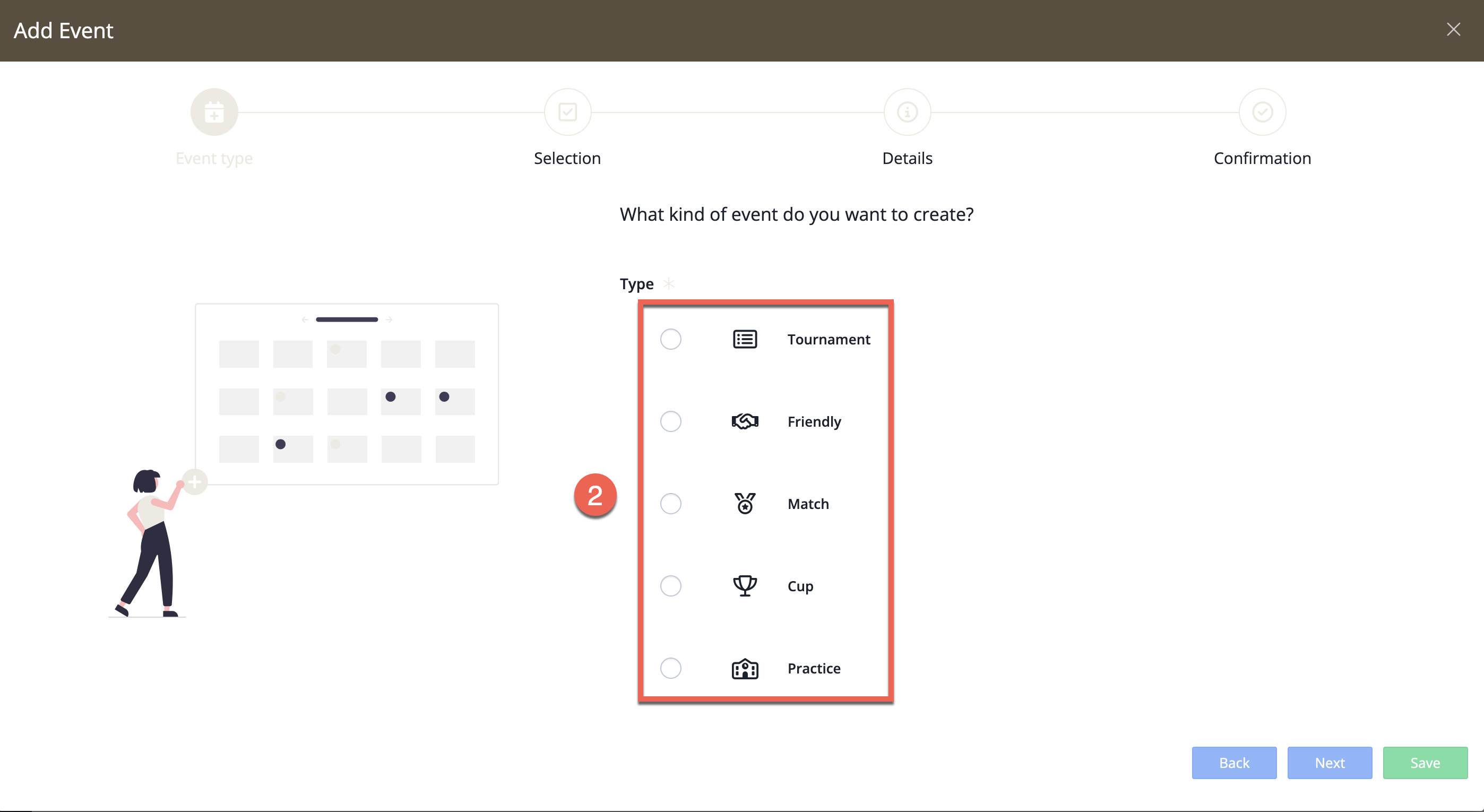Click the 'What kind of event' question text

[x=797, y=214]
